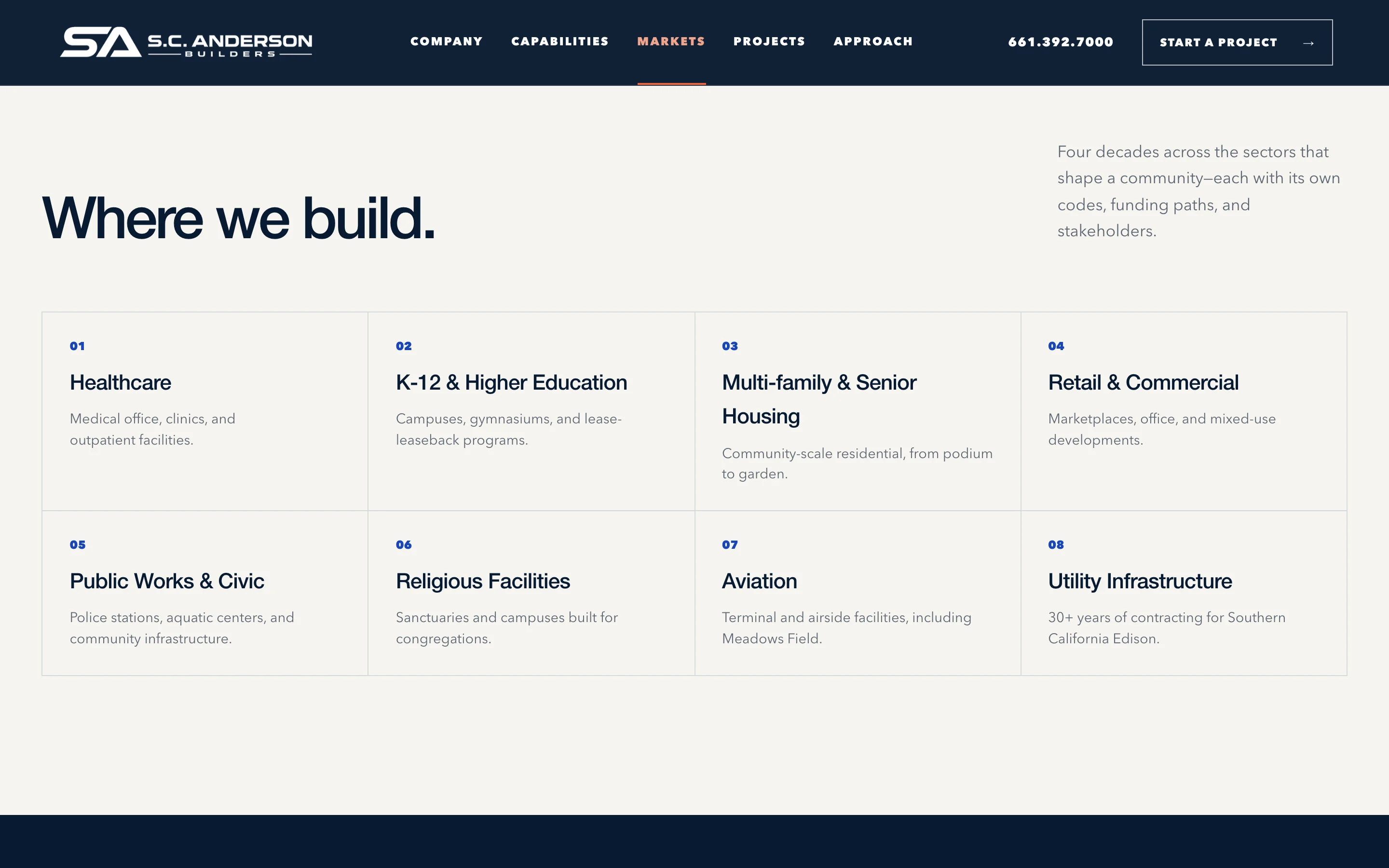Open Public Works & Civic card
Screen dimensions: 1389x868
click(x=205, y=593)
